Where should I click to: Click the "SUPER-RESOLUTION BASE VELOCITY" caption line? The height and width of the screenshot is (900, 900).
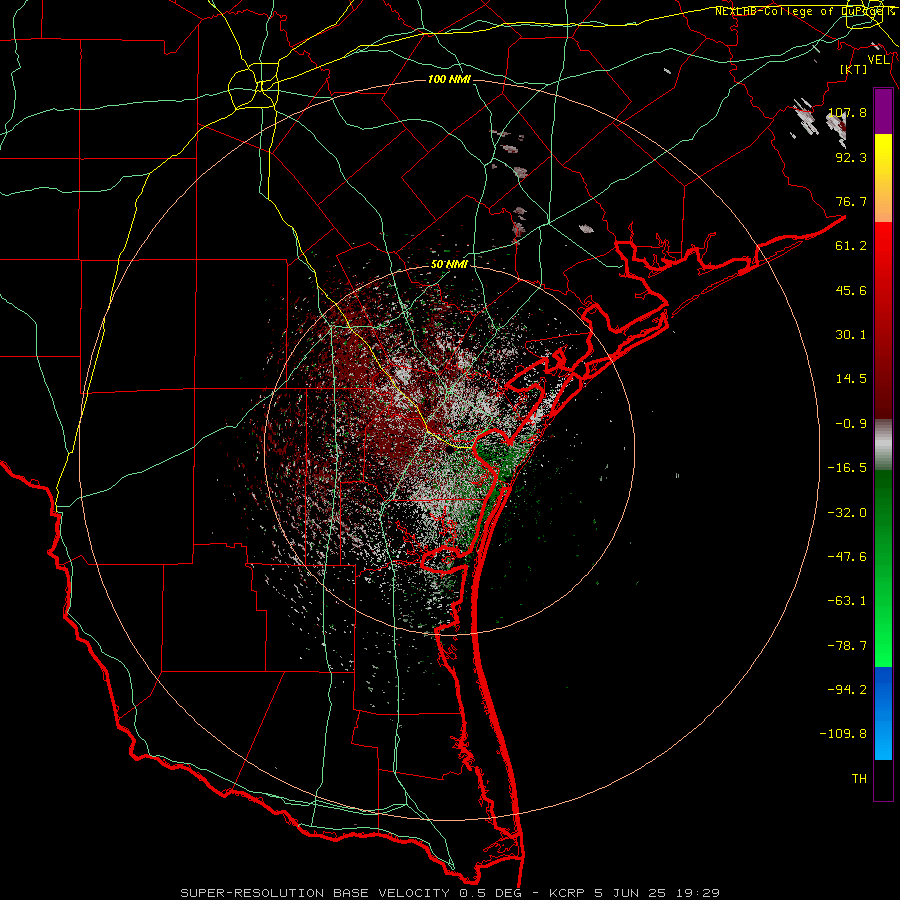coord(449,893)
